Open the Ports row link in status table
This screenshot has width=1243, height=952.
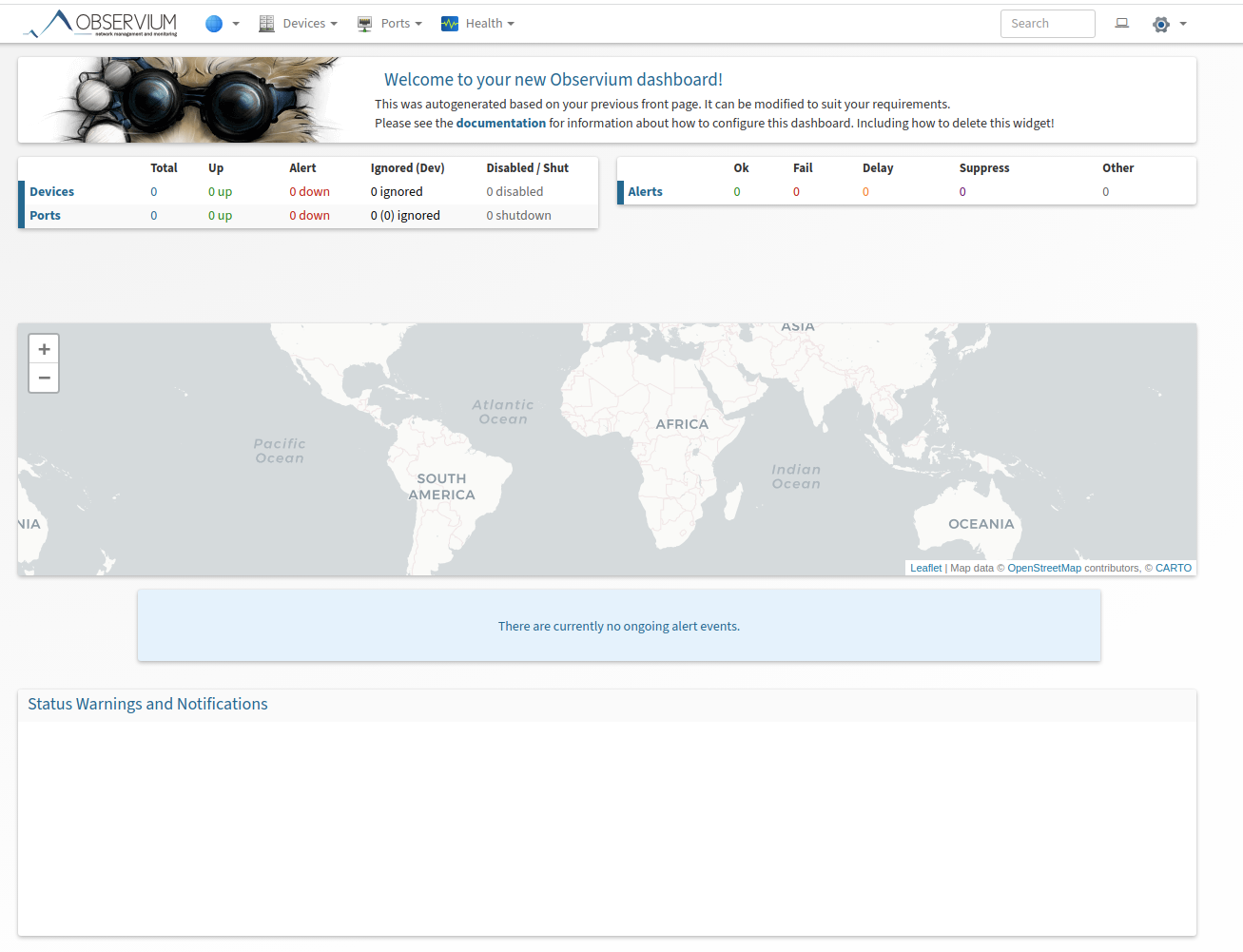click(45, 215)
